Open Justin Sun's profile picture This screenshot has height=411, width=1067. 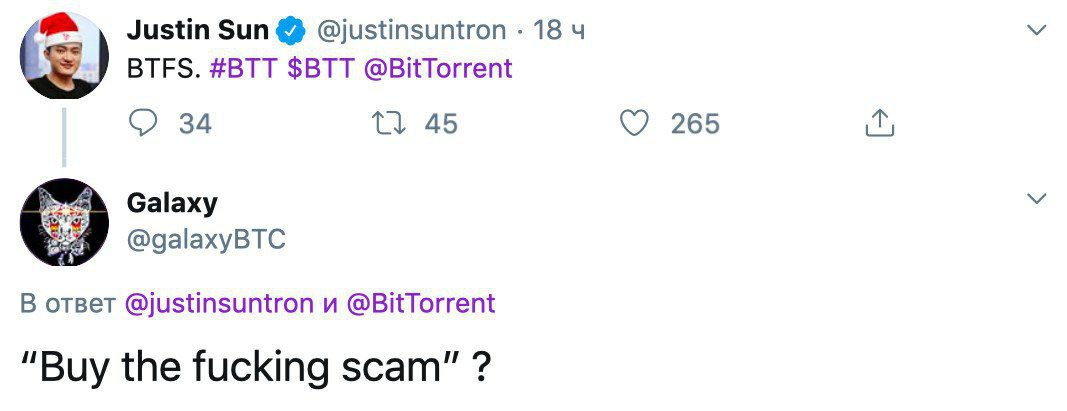[64, 55]
